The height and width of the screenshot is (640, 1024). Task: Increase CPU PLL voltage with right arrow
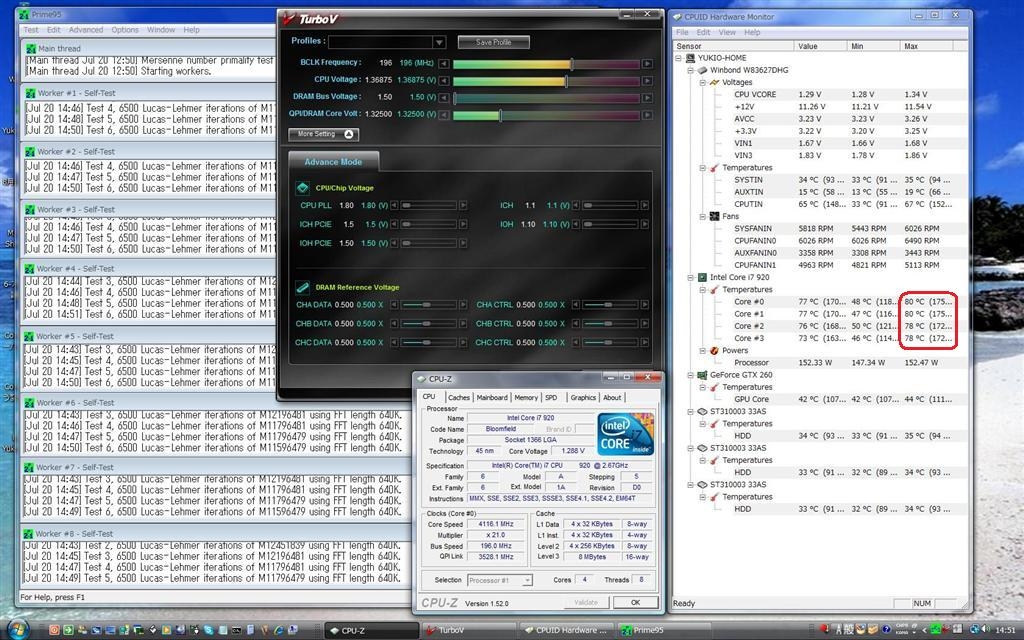tap(463, 205)
